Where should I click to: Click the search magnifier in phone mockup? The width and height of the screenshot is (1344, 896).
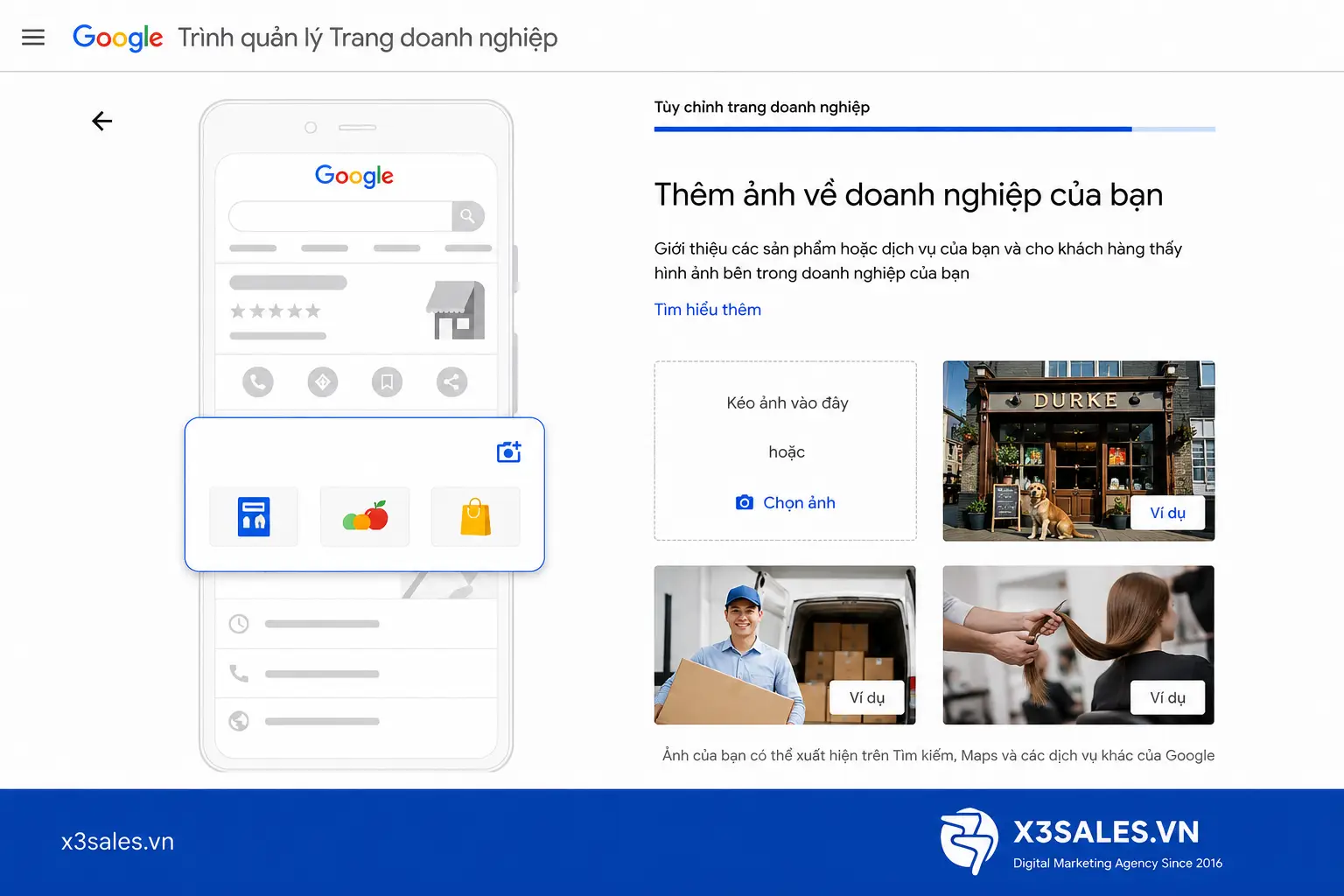(x=468, y=216)
